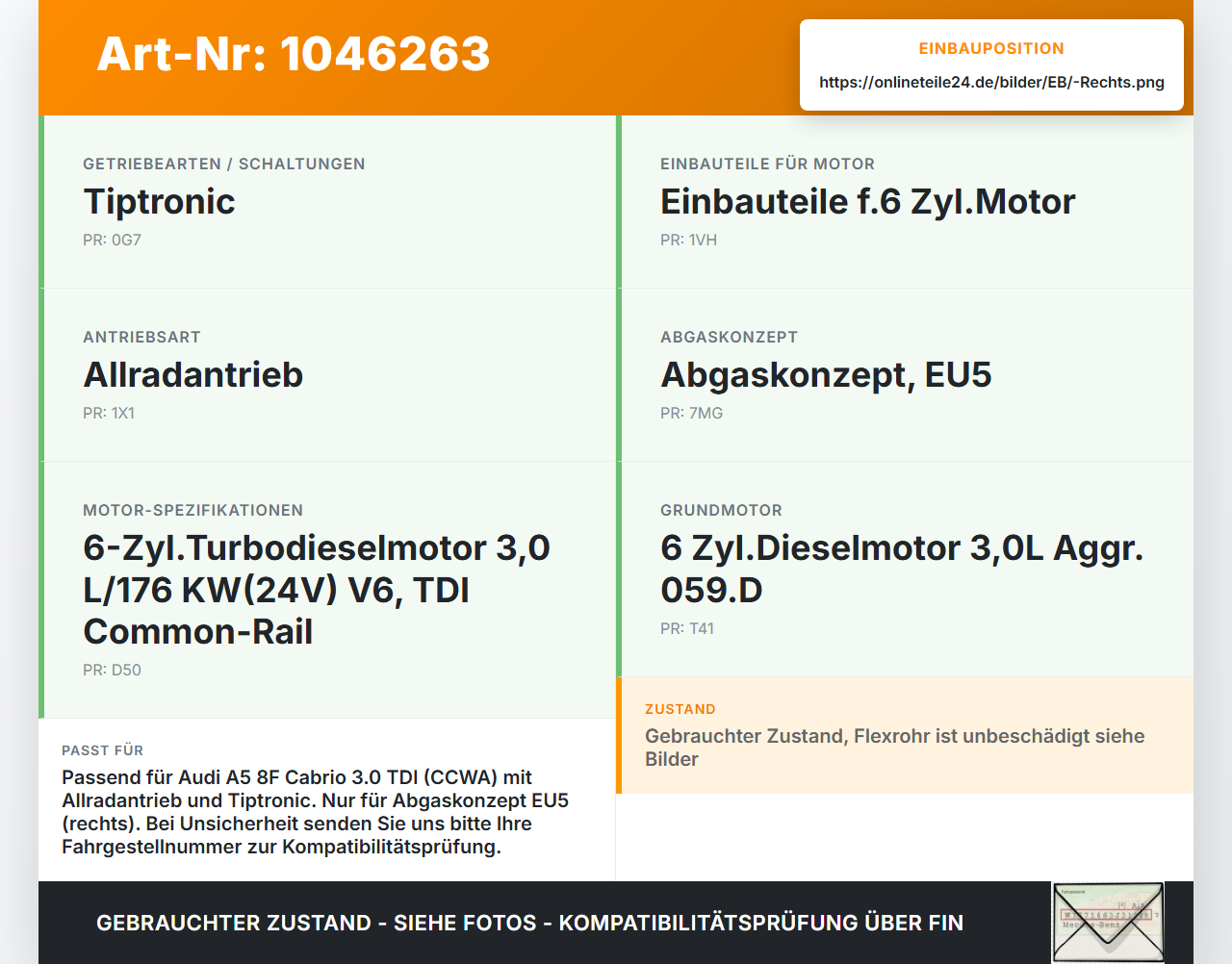Click the PR: 1VH code
The height and width of the screenshot is (964, 1232).
pos(688,240)
